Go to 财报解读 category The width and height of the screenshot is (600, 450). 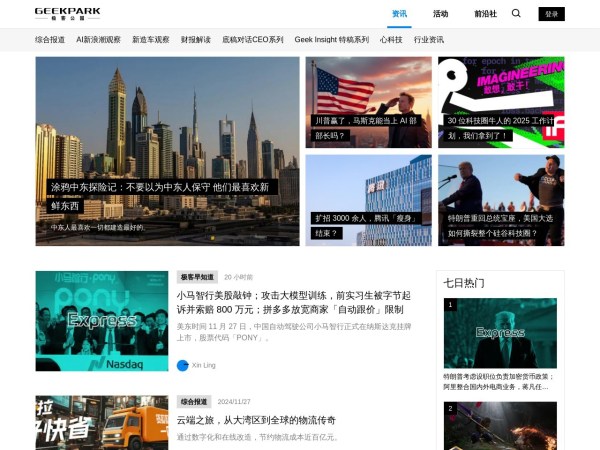(195, 40)
